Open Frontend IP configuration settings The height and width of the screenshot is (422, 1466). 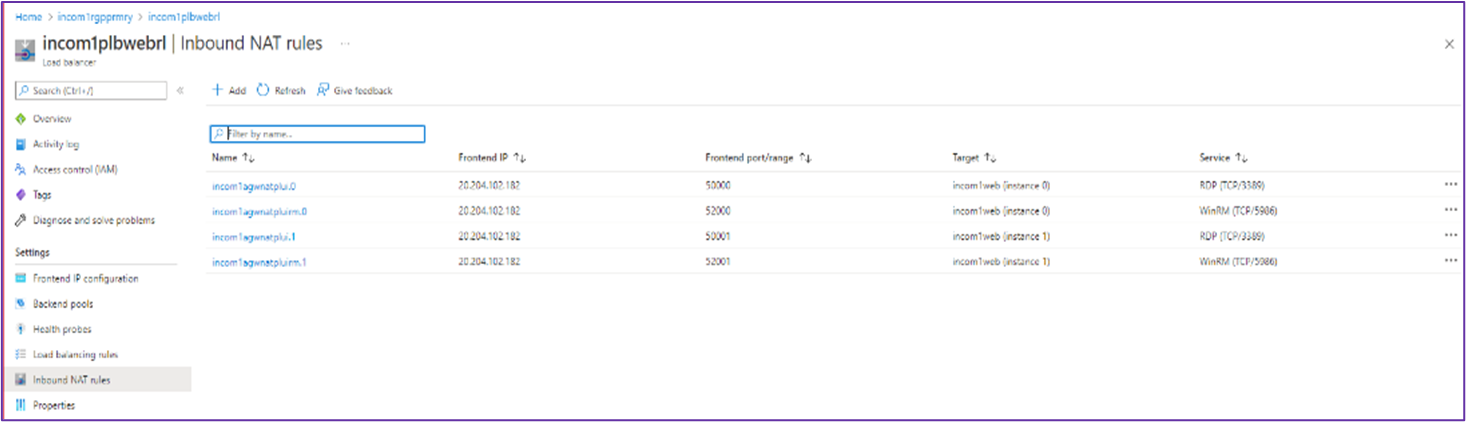tap(85, 279)
